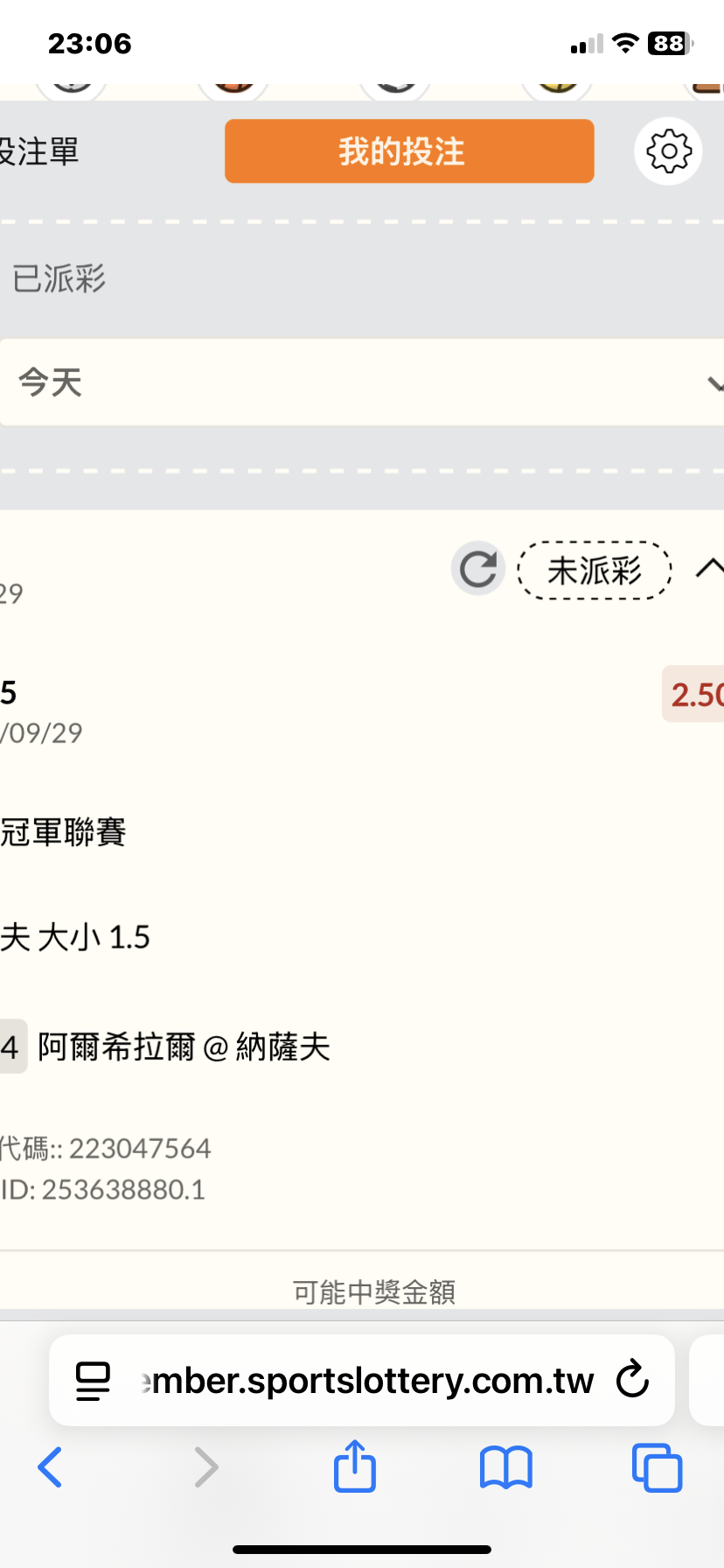Switch to the 投注單 tab
The height and width of the screenshot is (1568, 724).
tap(39, 151)
